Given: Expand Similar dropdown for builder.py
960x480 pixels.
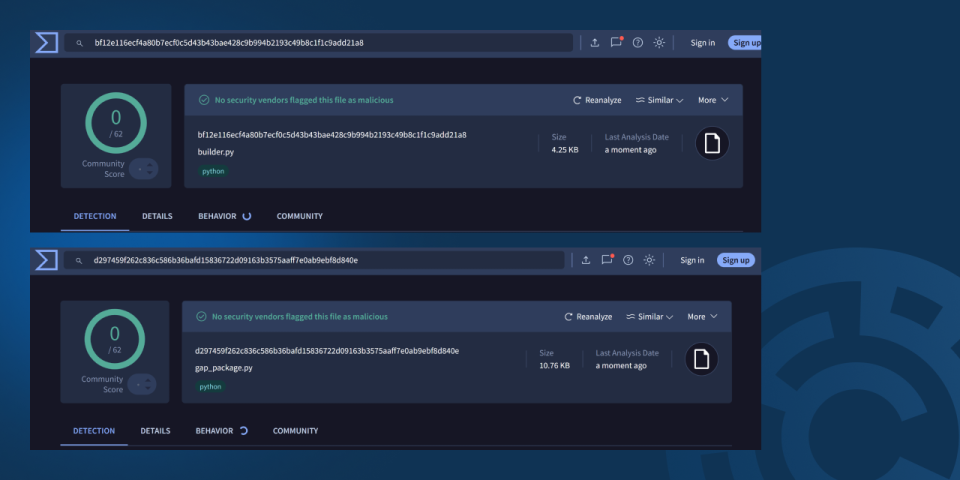Looking at the screenshot, I should click(x=659, y=100).
